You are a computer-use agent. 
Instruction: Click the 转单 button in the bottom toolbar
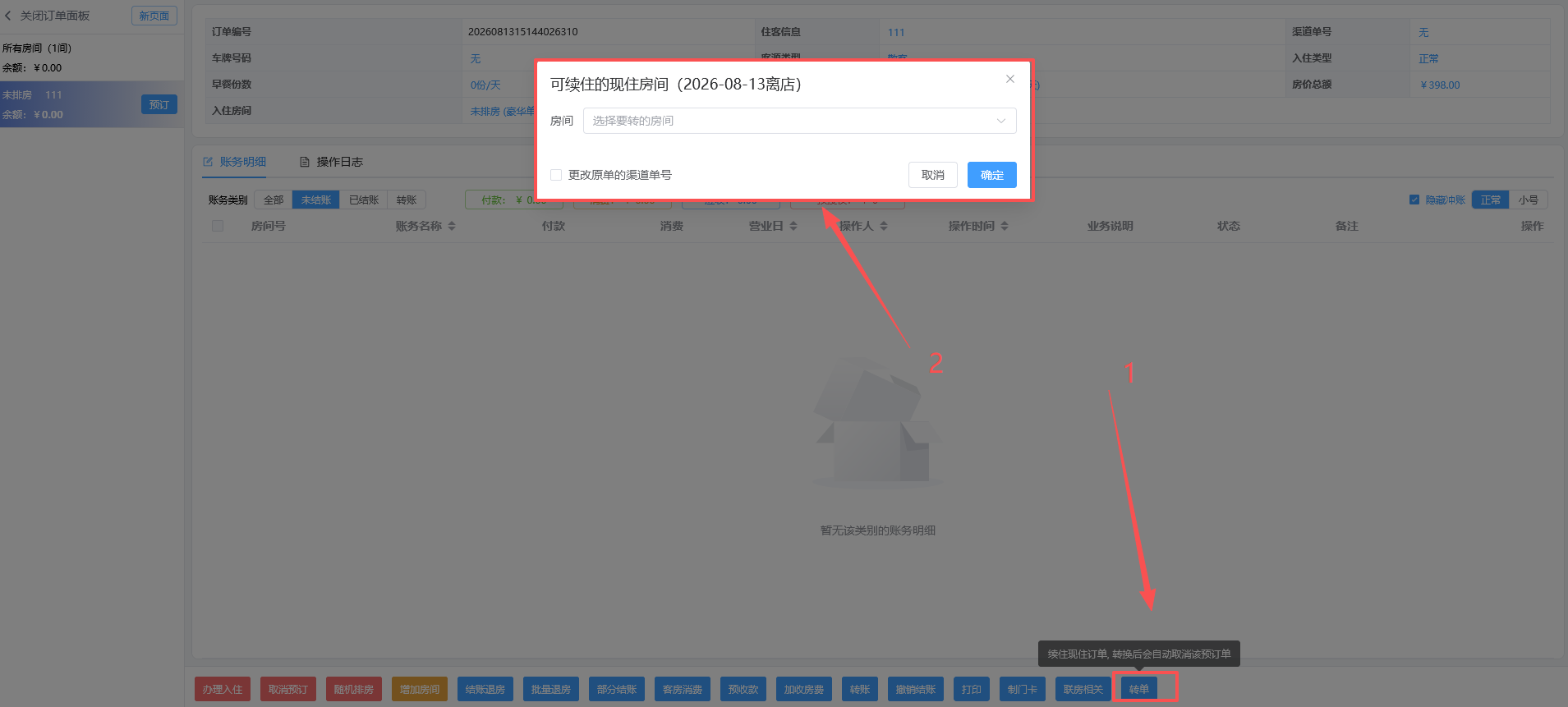pyautogui.click(x=1139, y=689)
